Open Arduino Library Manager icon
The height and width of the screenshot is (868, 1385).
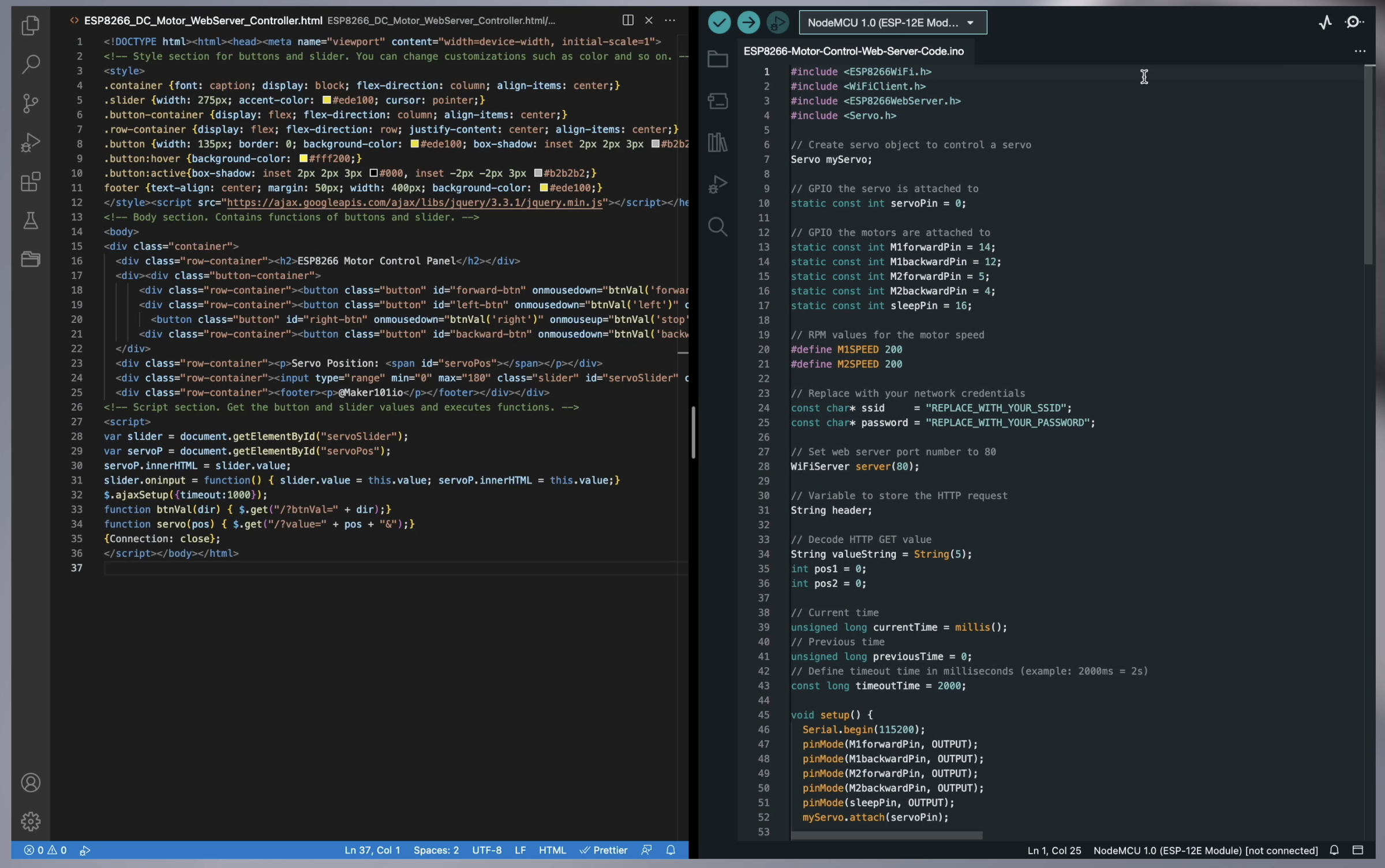point(717,143)
